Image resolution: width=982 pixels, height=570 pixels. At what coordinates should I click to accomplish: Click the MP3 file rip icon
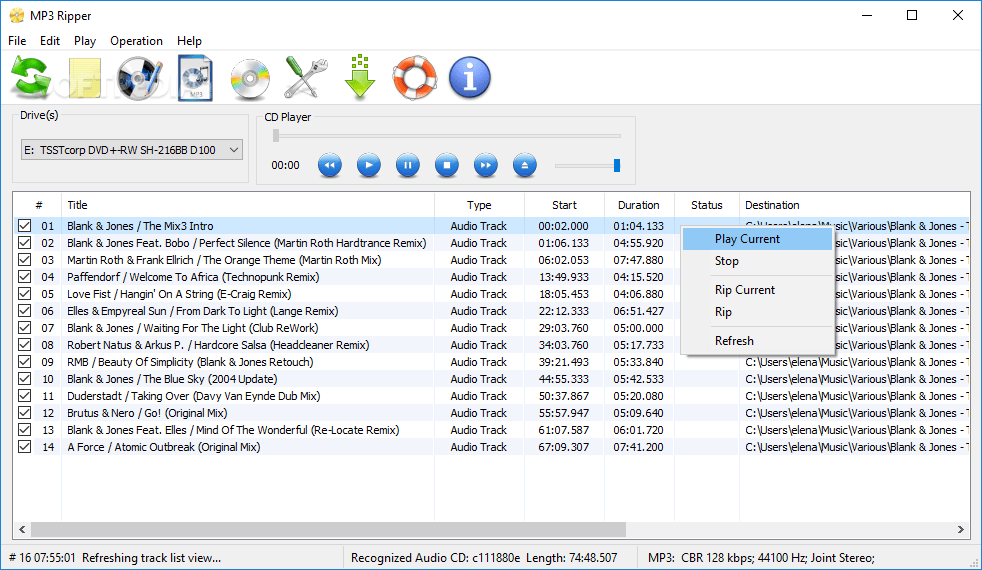(195, 78)
